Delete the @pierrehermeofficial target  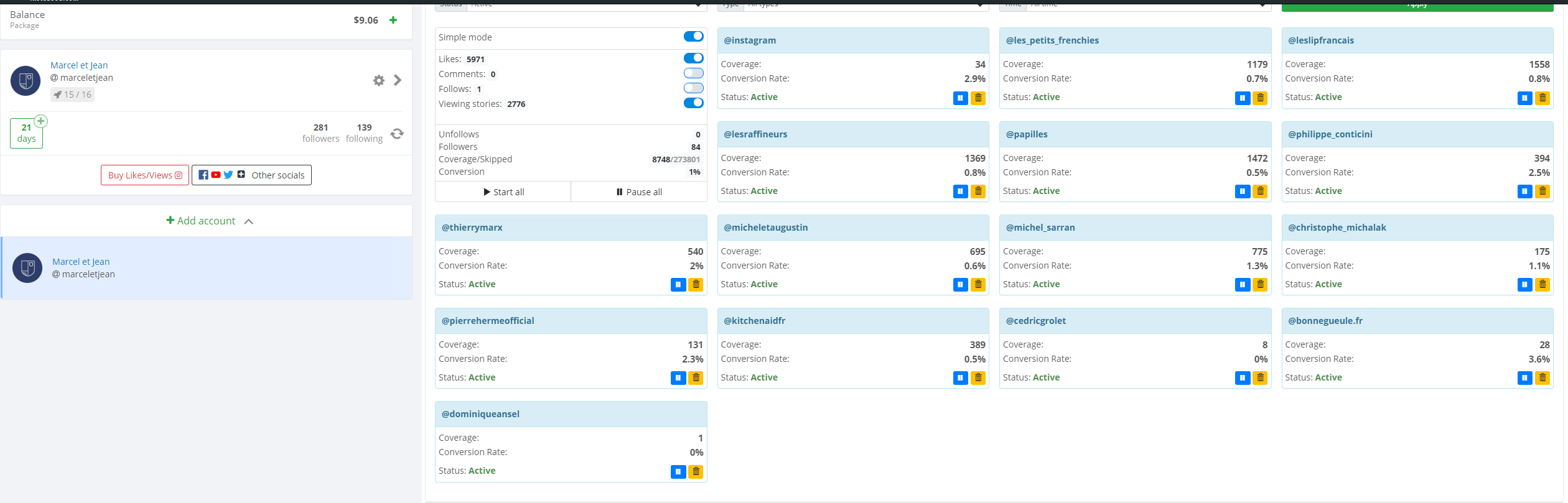[x=696, y=378]
